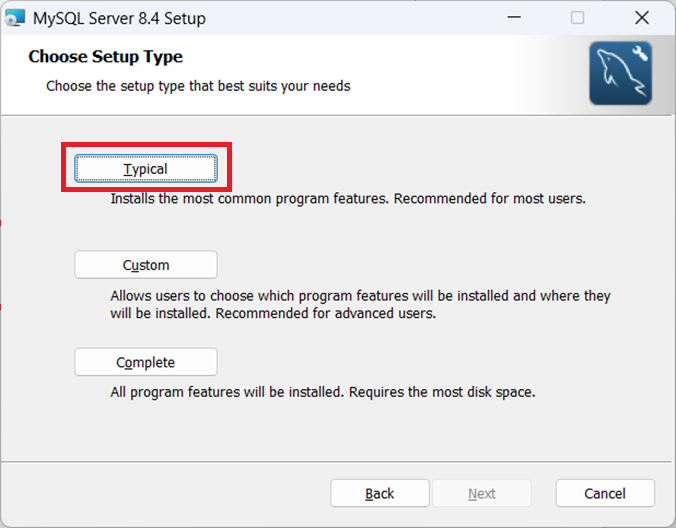This screenshot has width=676, height=528.
Task: Pick the Complete setup type
Action: [x=146, y=362]
